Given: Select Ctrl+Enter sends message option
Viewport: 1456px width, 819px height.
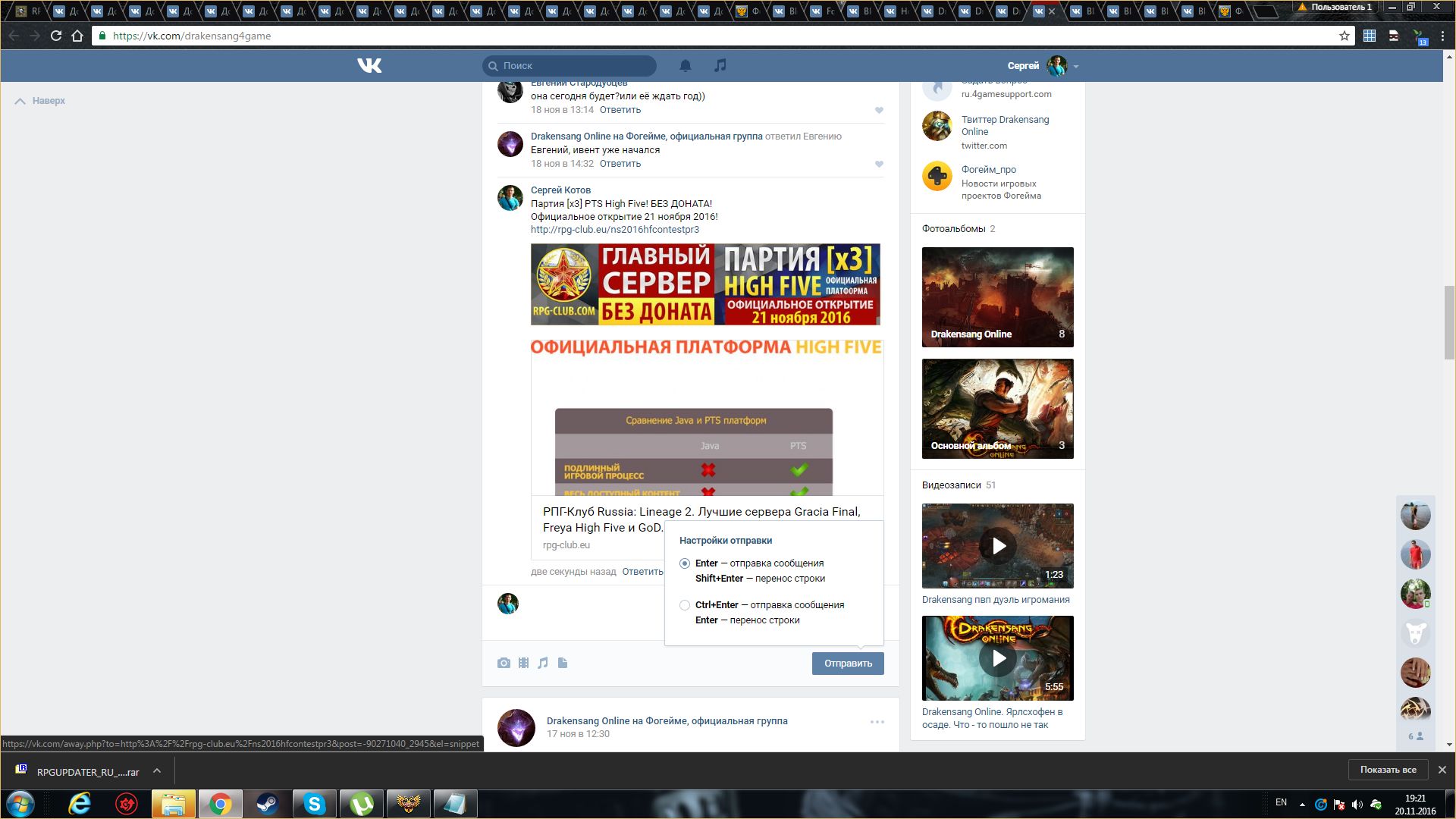Looking at the screenshot, I should pyautogui.click(x=685, y=605).
